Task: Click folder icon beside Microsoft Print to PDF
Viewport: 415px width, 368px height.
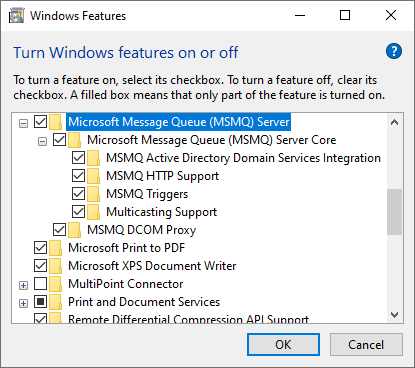Action: (55, 248)
